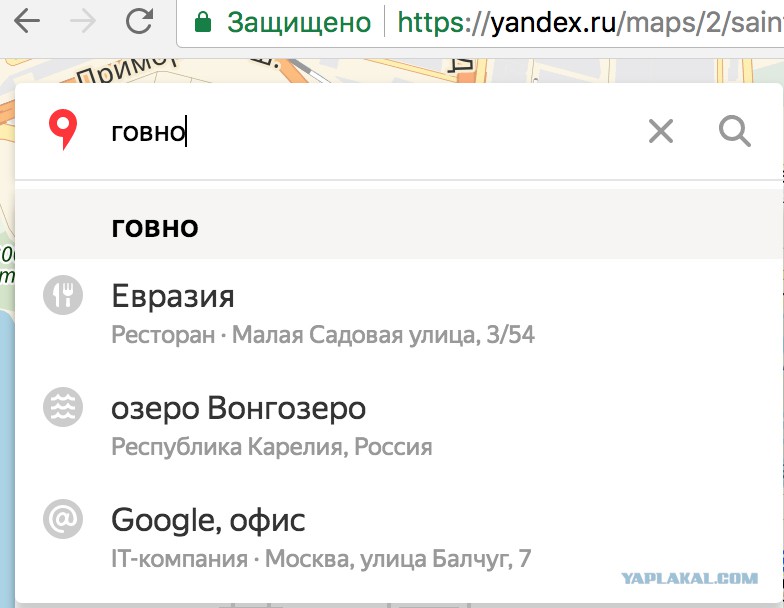Click inside the map search text field
The height and width of the screenshot is (608, 784).
[x=365, y=132]
